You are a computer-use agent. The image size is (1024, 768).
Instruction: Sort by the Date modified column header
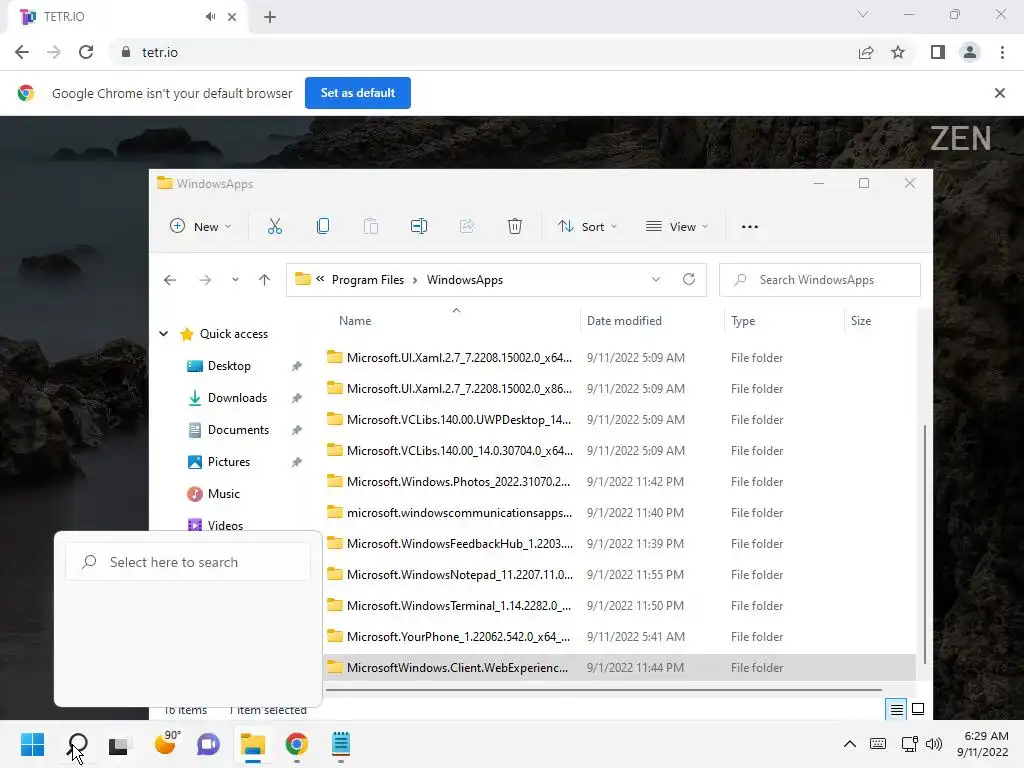point(652,321)
